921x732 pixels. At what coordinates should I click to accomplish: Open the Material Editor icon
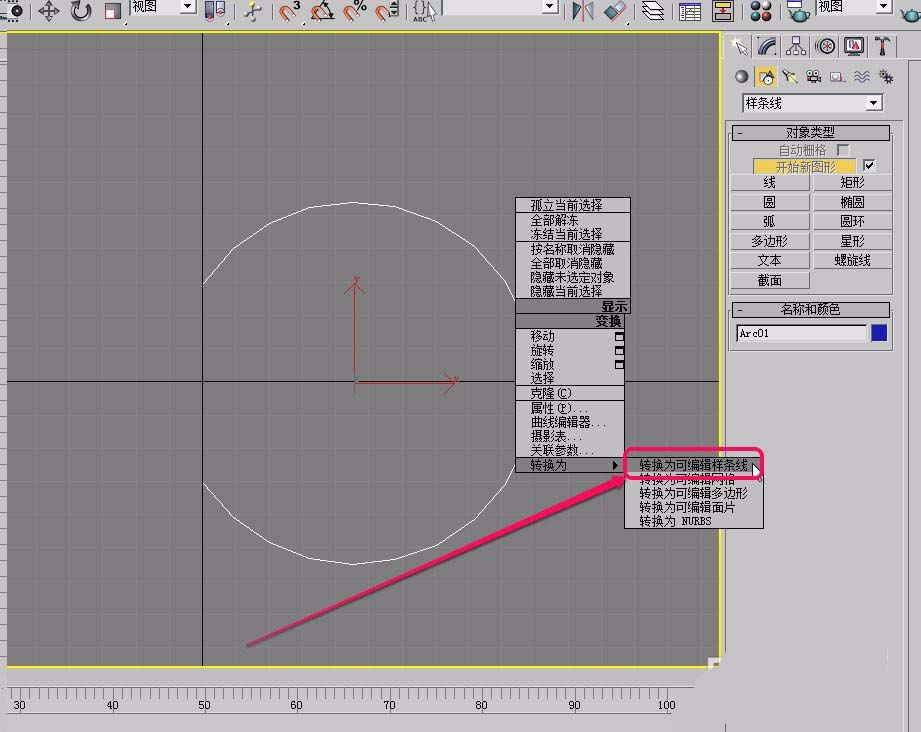coord(762,11)
